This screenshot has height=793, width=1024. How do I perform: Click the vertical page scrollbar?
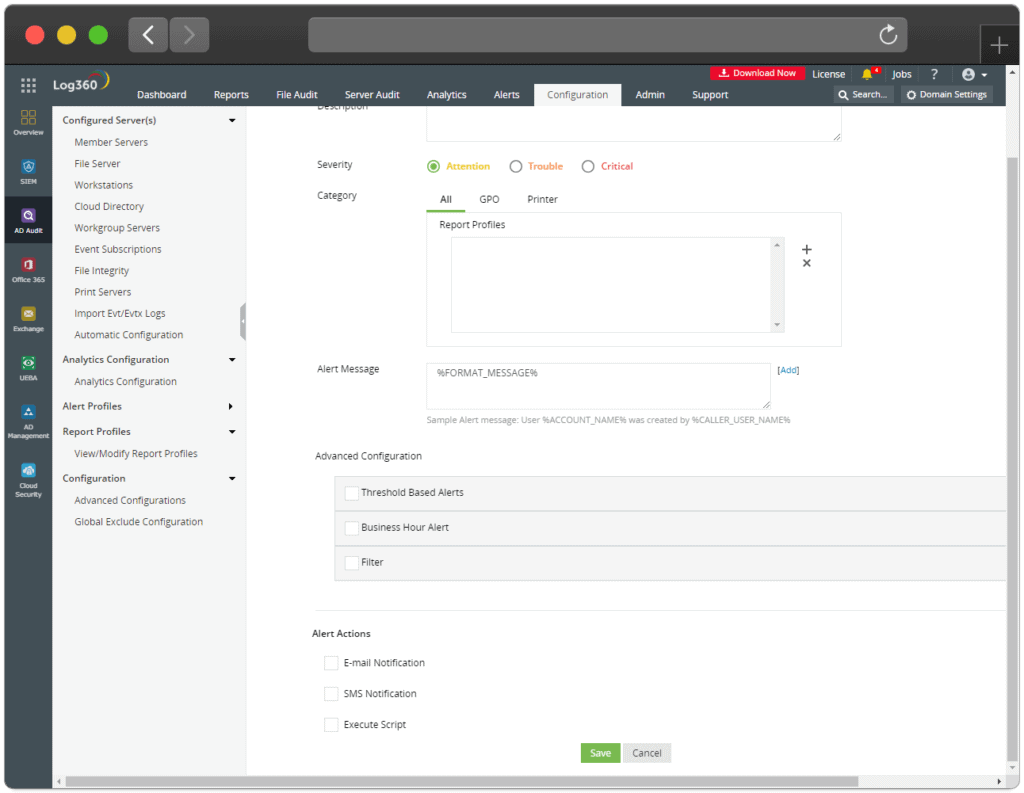1012,457
